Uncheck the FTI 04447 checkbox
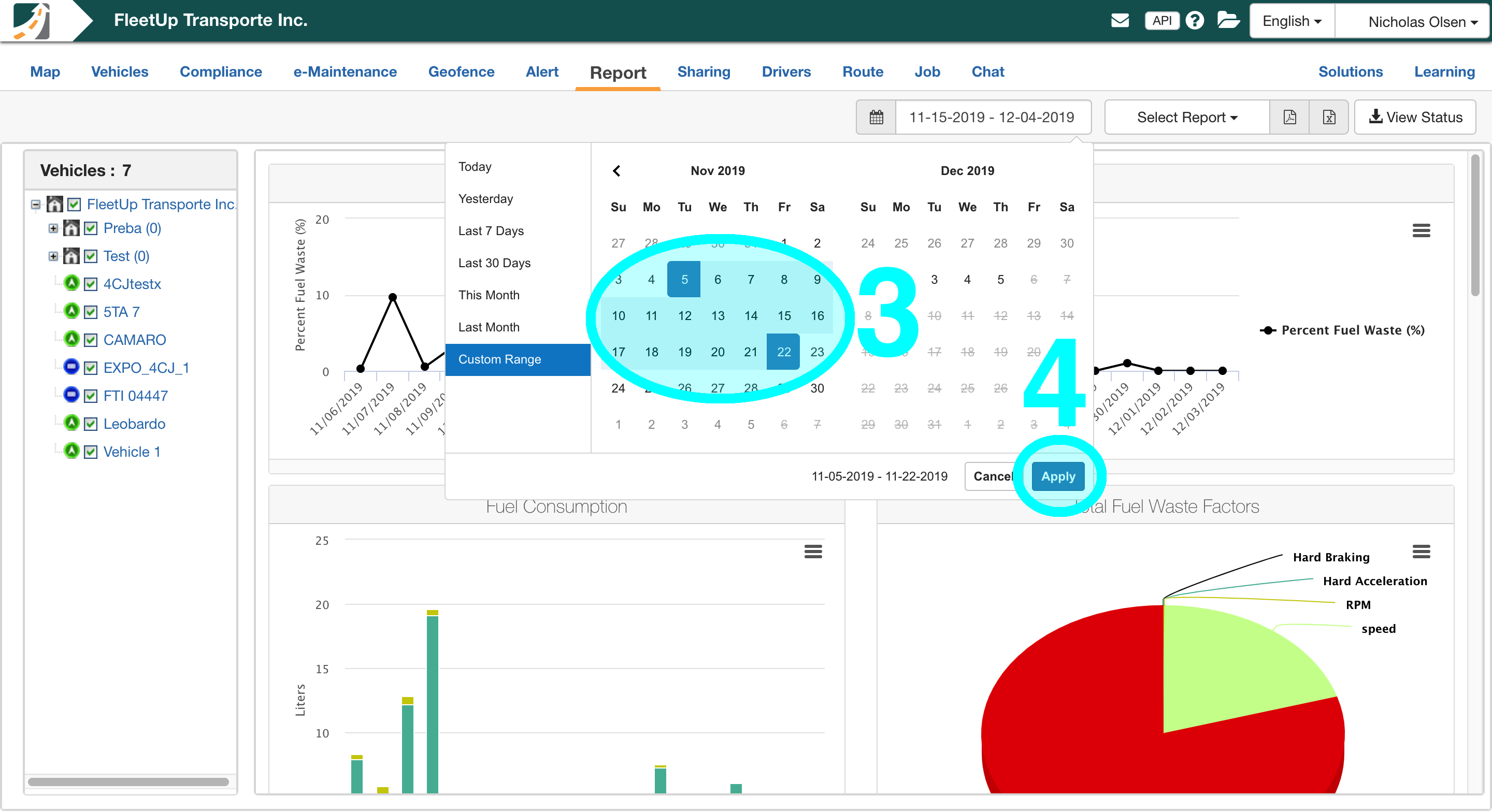Viewport: 1492px width, 812px height. pyautogui.click(x=90, y=396)
